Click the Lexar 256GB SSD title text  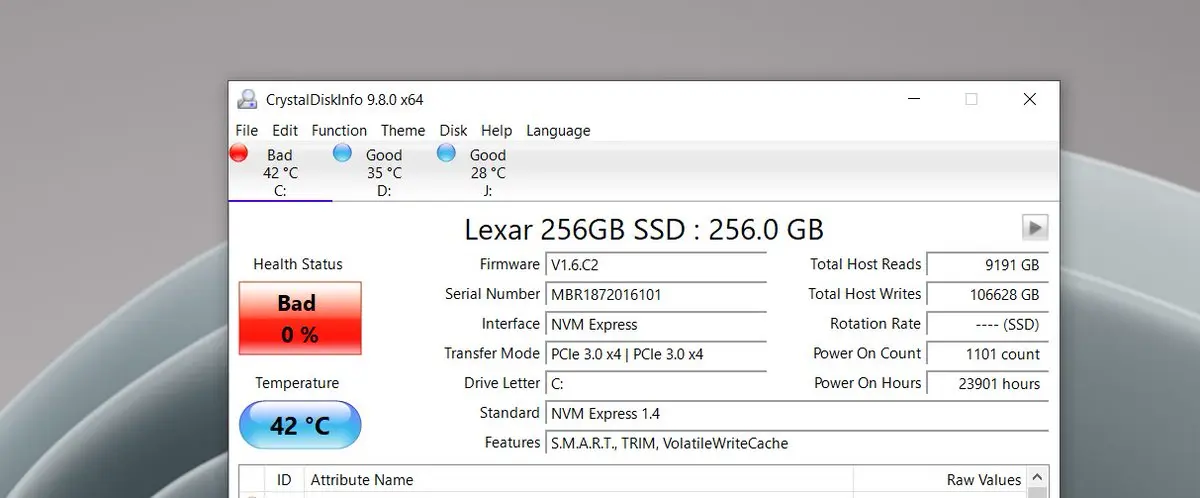click(x=644, y=229)
